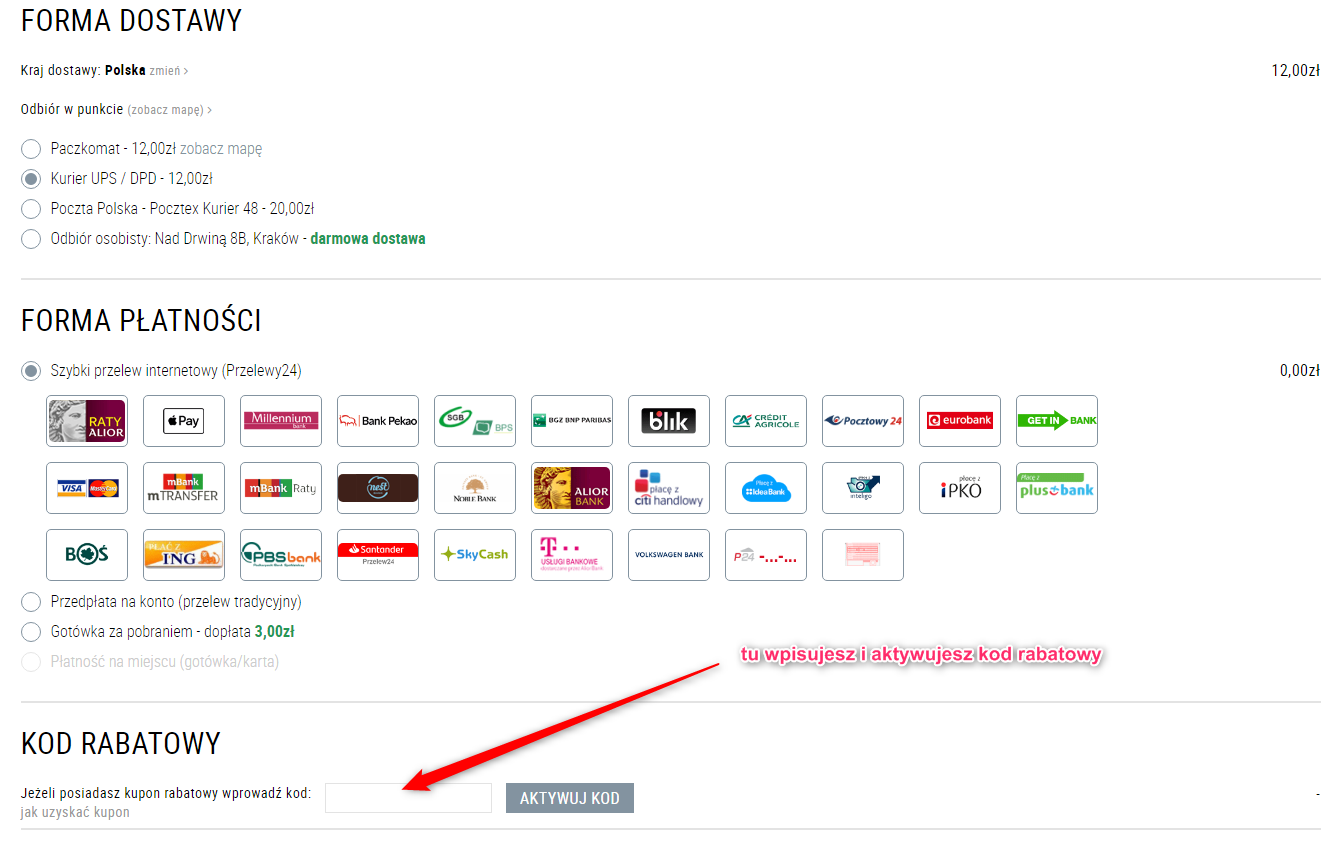Choose Santander Przelew24 tile
1325x844 pixels.
pyautogui.click(x=378, y=555)
